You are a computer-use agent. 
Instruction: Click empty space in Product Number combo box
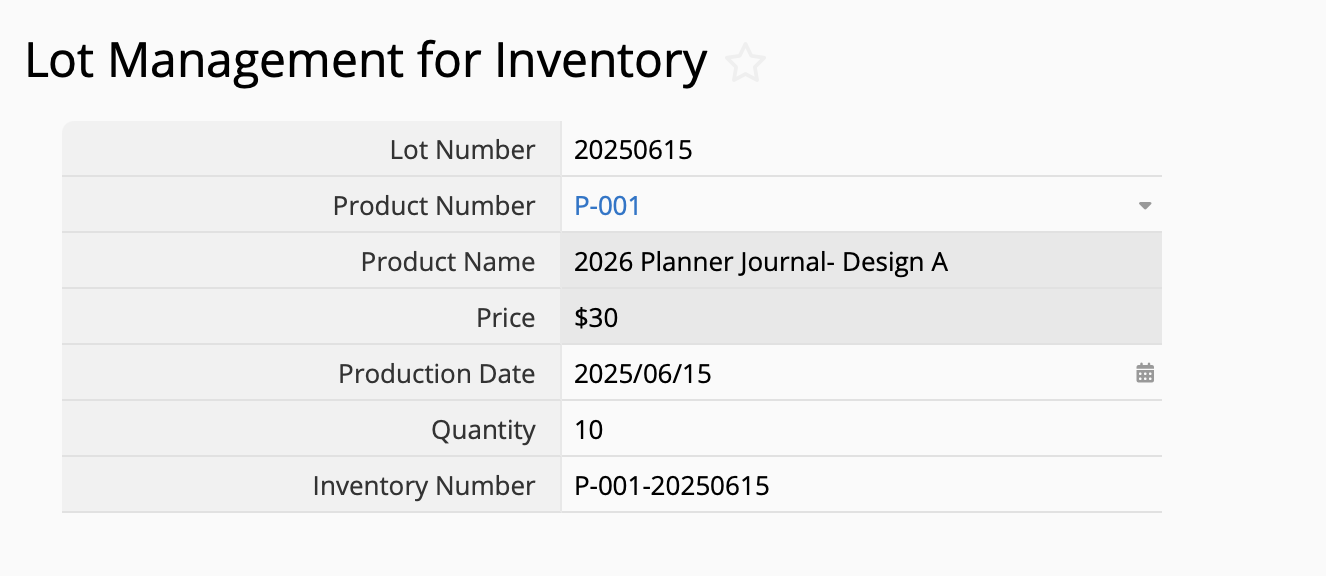pyautogui.click(x=880, y=206)
